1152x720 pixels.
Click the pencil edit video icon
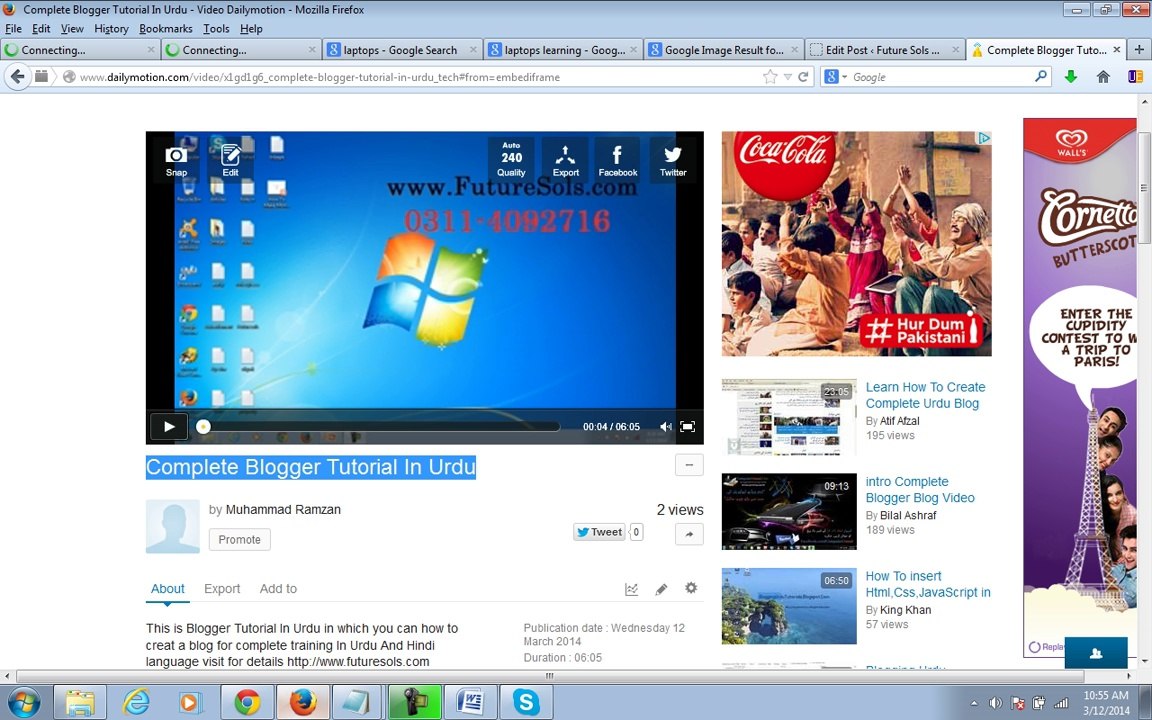pyautogui.click(x=661, y=588)
